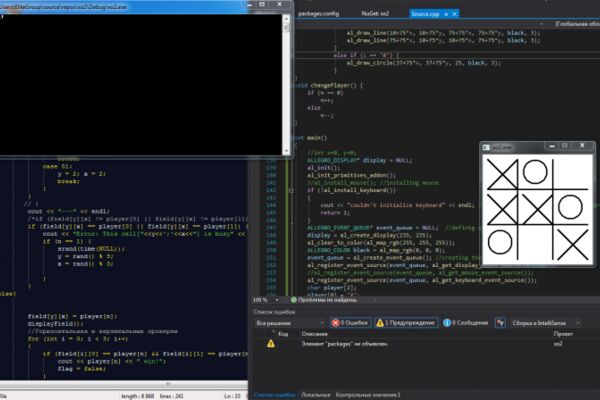Minimize the xo2.exe game window
The image size is (600, 400).
(x=551, y=146)
